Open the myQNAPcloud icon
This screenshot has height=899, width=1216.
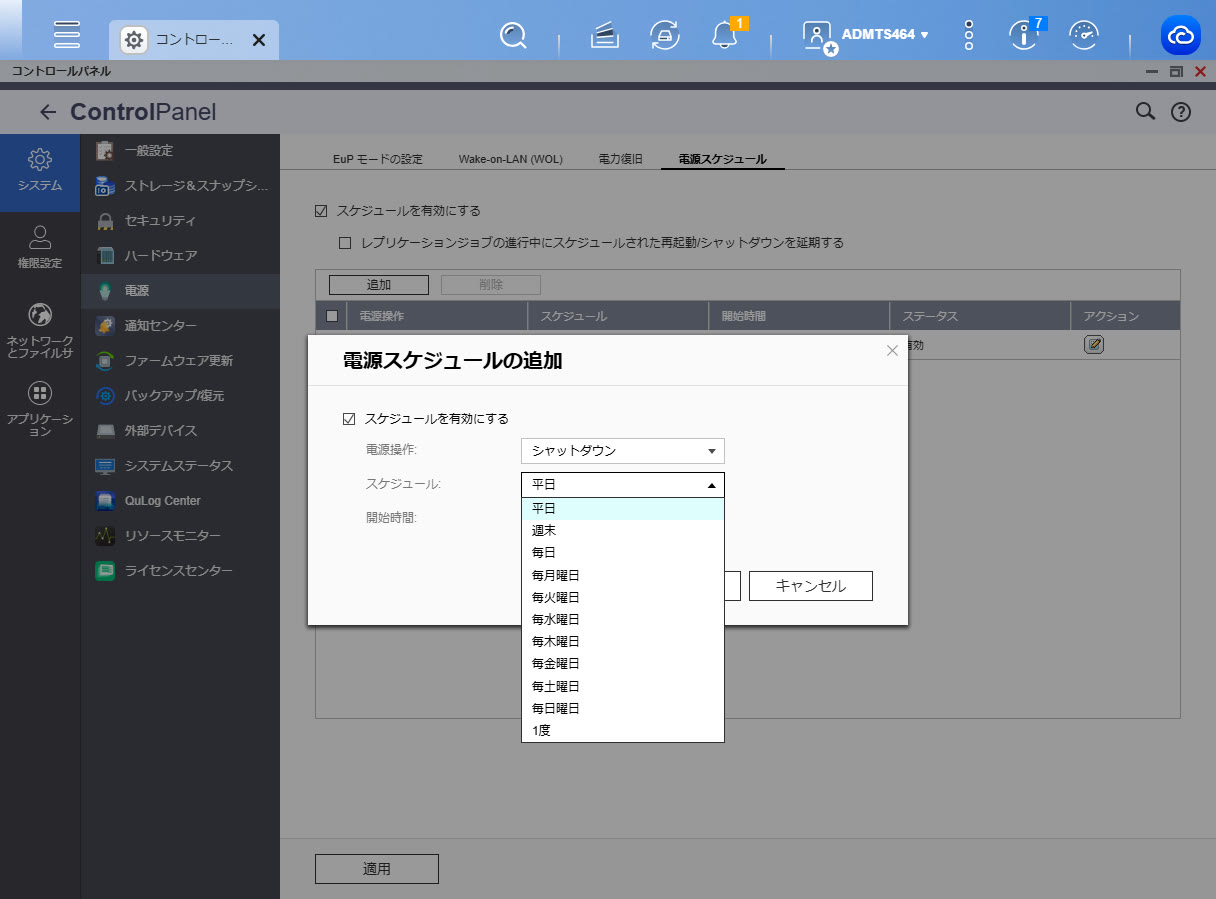tap(1180, 35)
